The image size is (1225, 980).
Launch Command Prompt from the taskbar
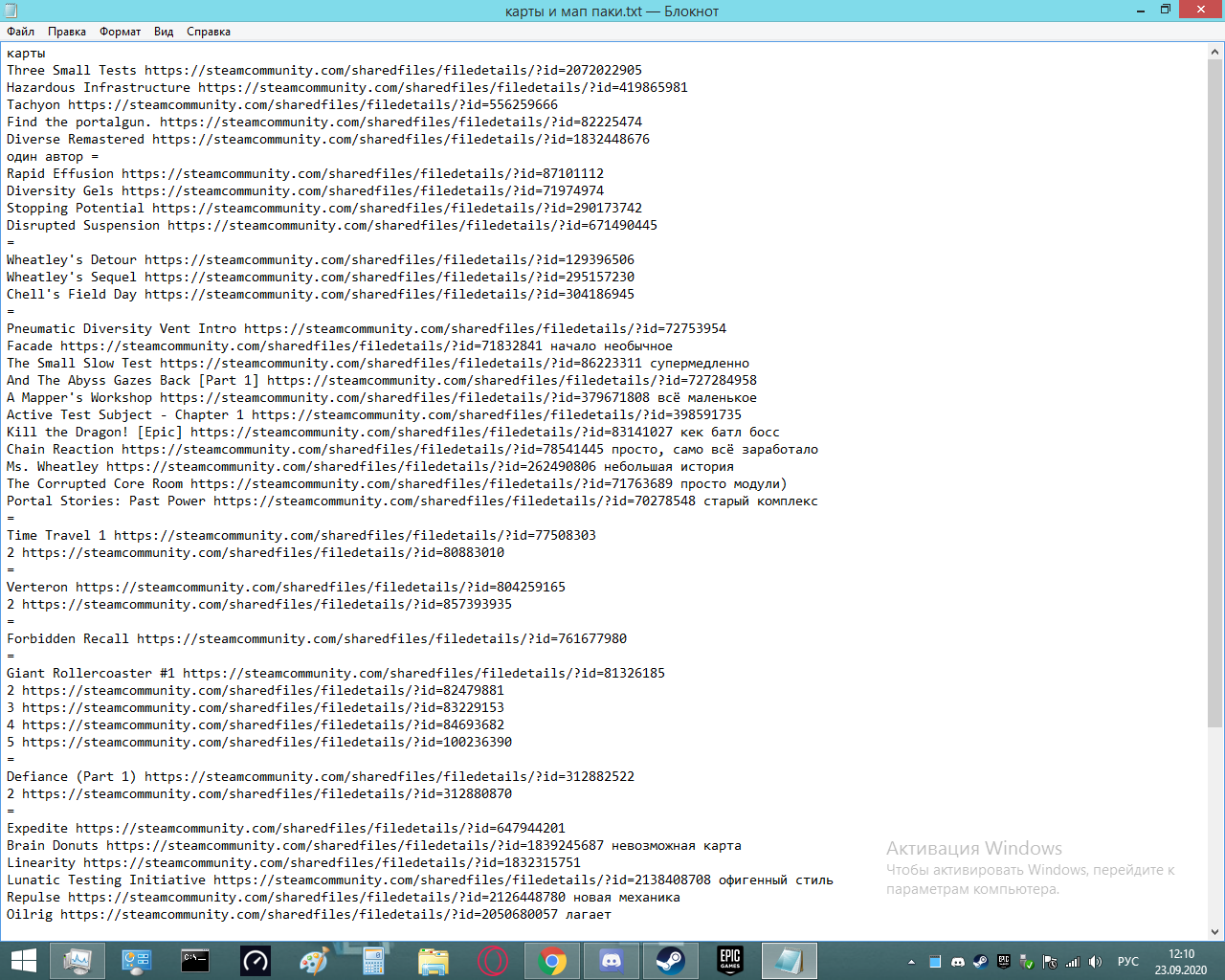[x=195, y=961]
